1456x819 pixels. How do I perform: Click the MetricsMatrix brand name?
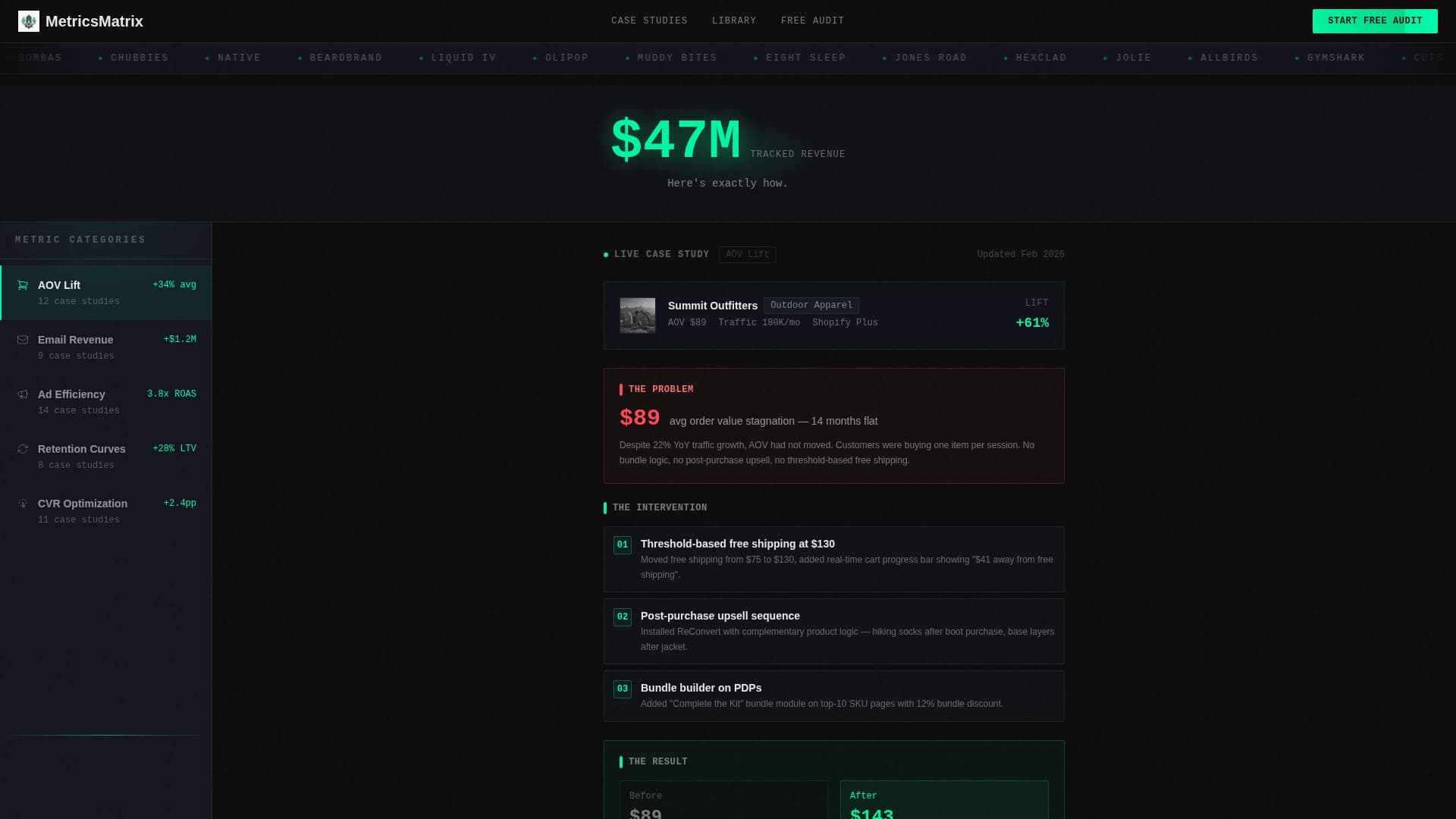click(x=94, y=21)
